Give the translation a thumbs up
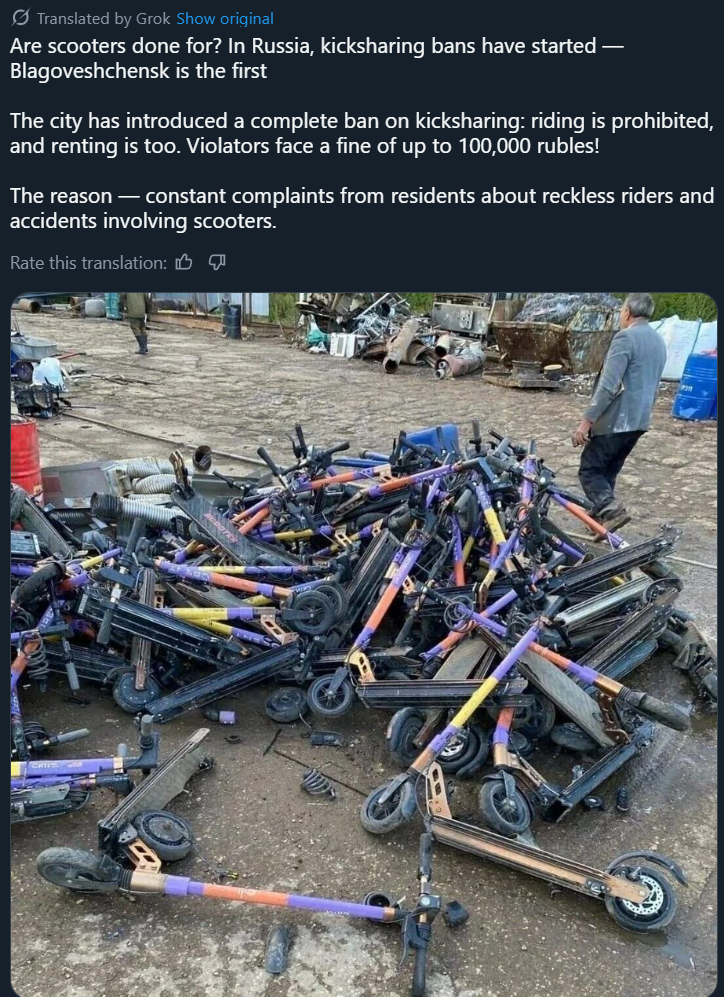Image resolution: width=724 pixels, height=997 pixels. pos(184,262)
